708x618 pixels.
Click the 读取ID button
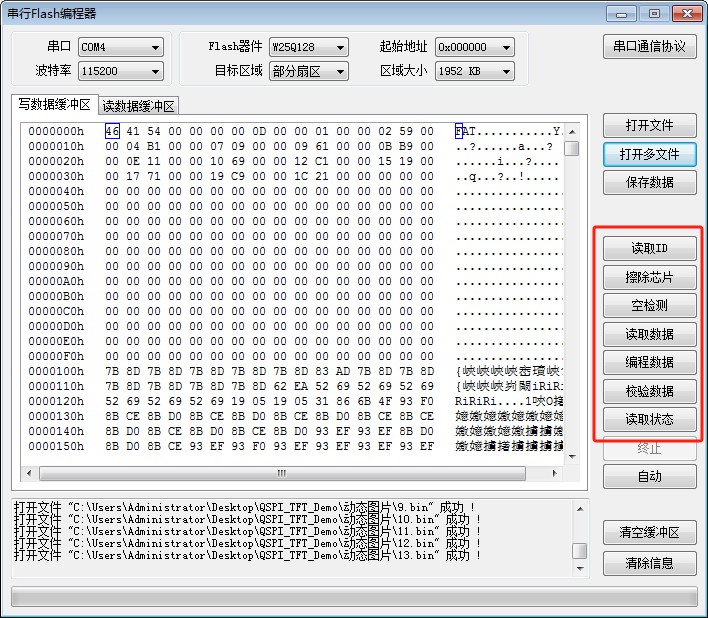coord(649,248)
